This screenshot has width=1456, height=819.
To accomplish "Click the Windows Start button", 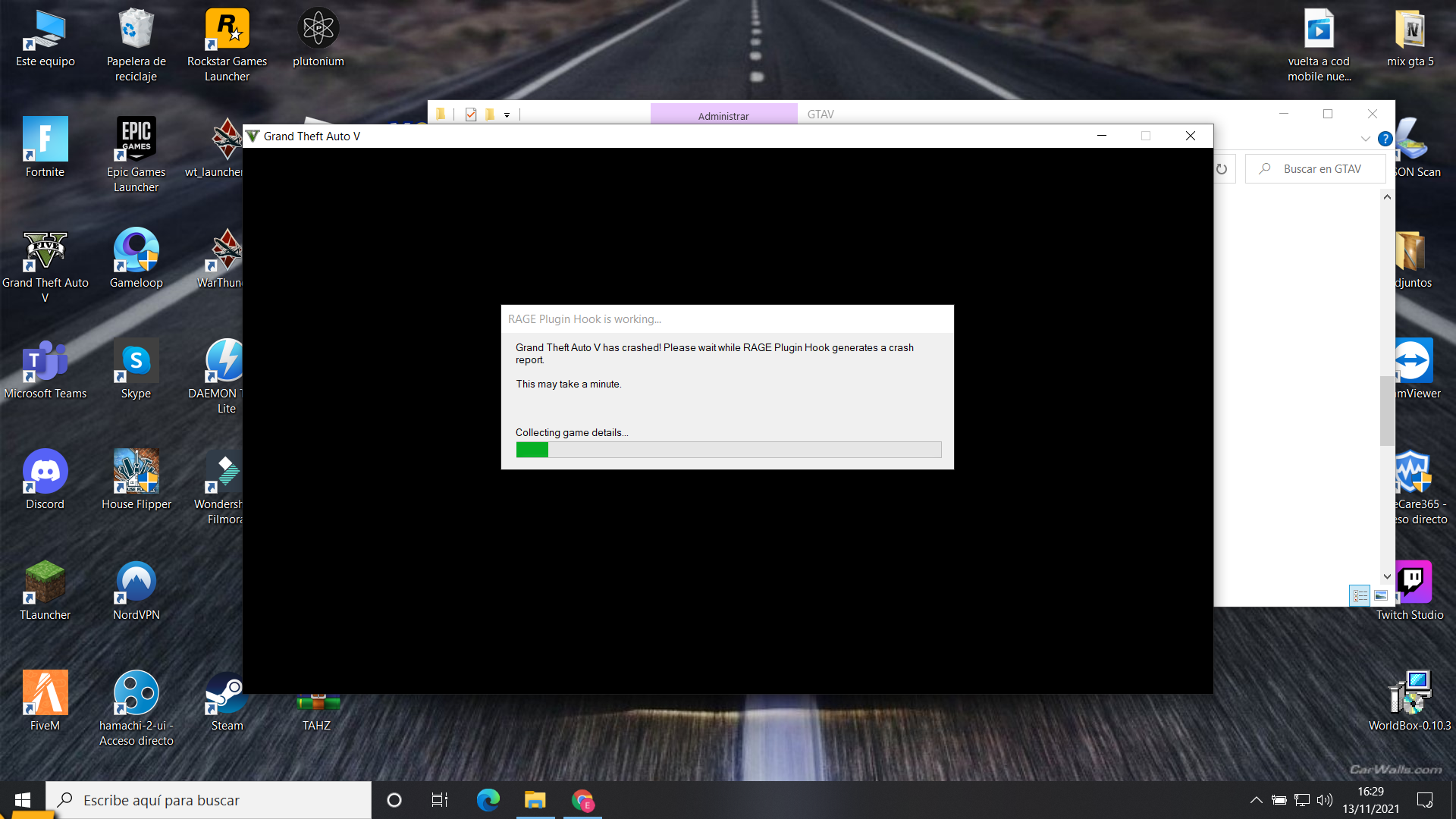I will [23, 800].
